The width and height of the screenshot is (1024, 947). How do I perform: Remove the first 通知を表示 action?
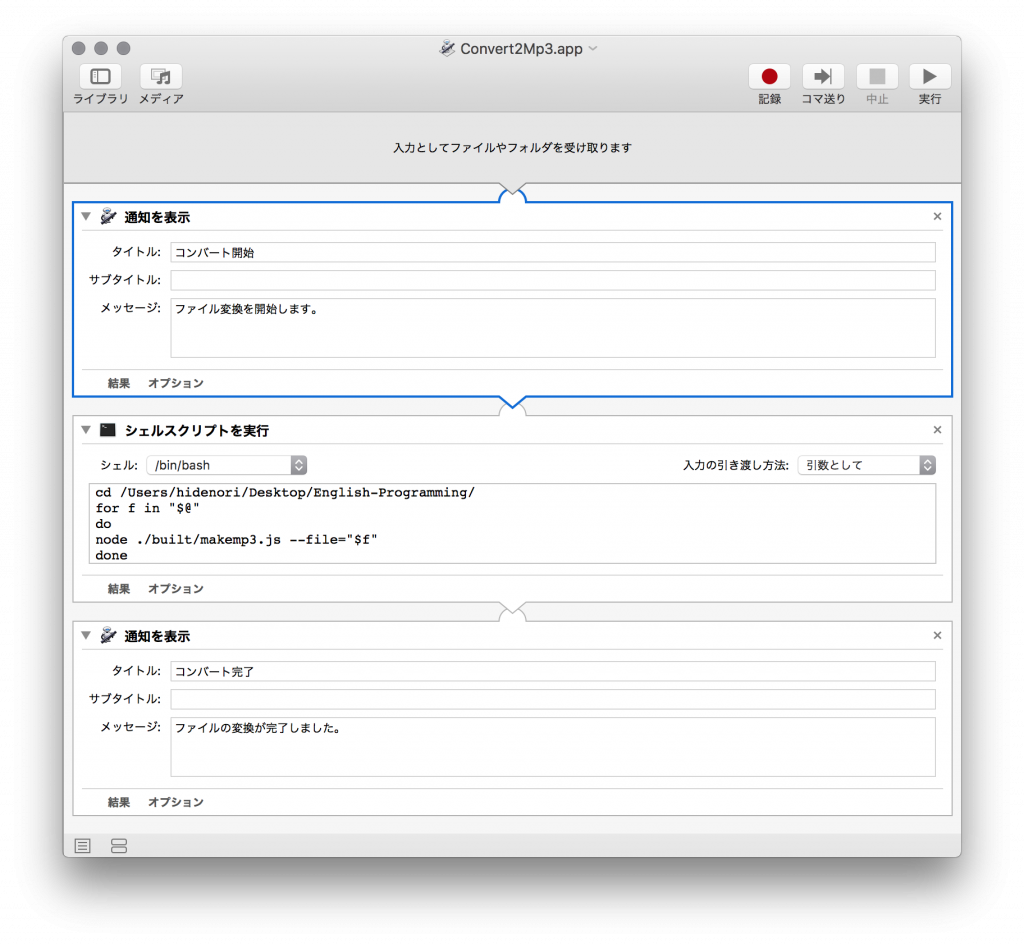pos(937,216)
